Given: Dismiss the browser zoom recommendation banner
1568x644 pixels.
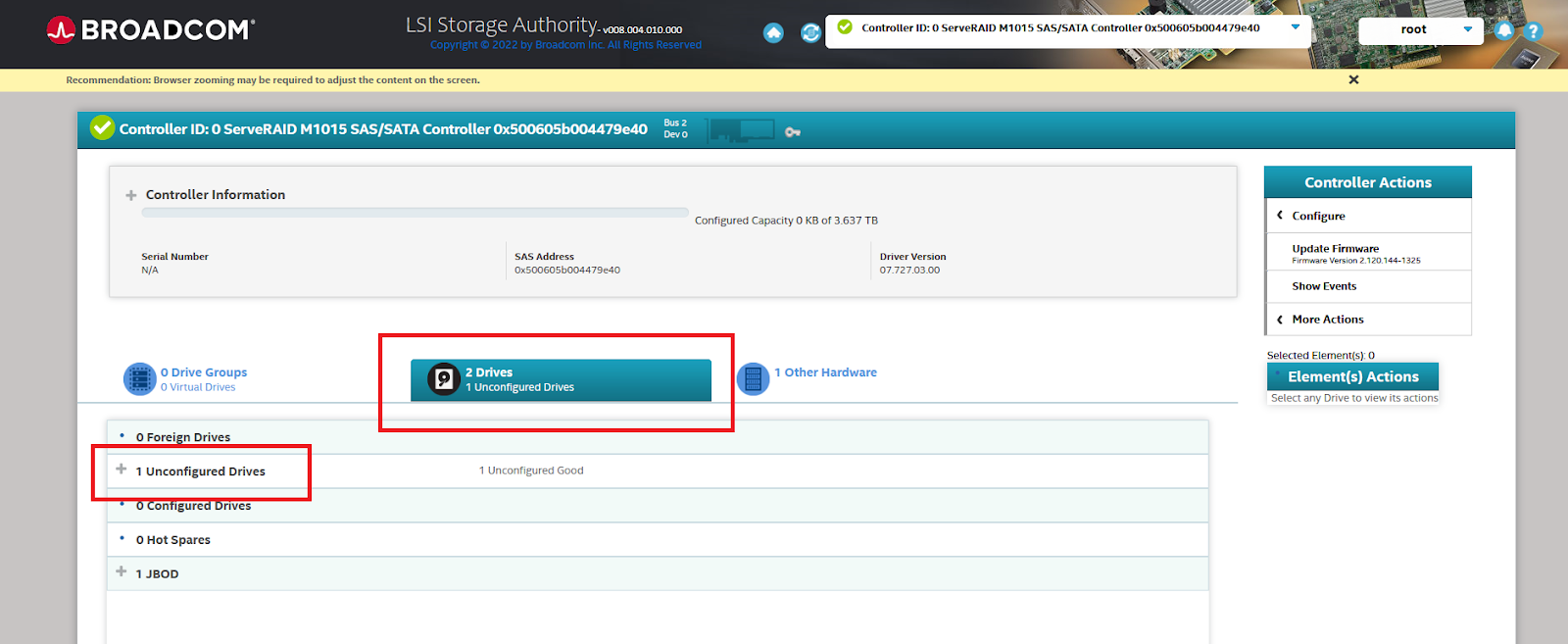Looking at the screenshot, I should [1353, 79].
